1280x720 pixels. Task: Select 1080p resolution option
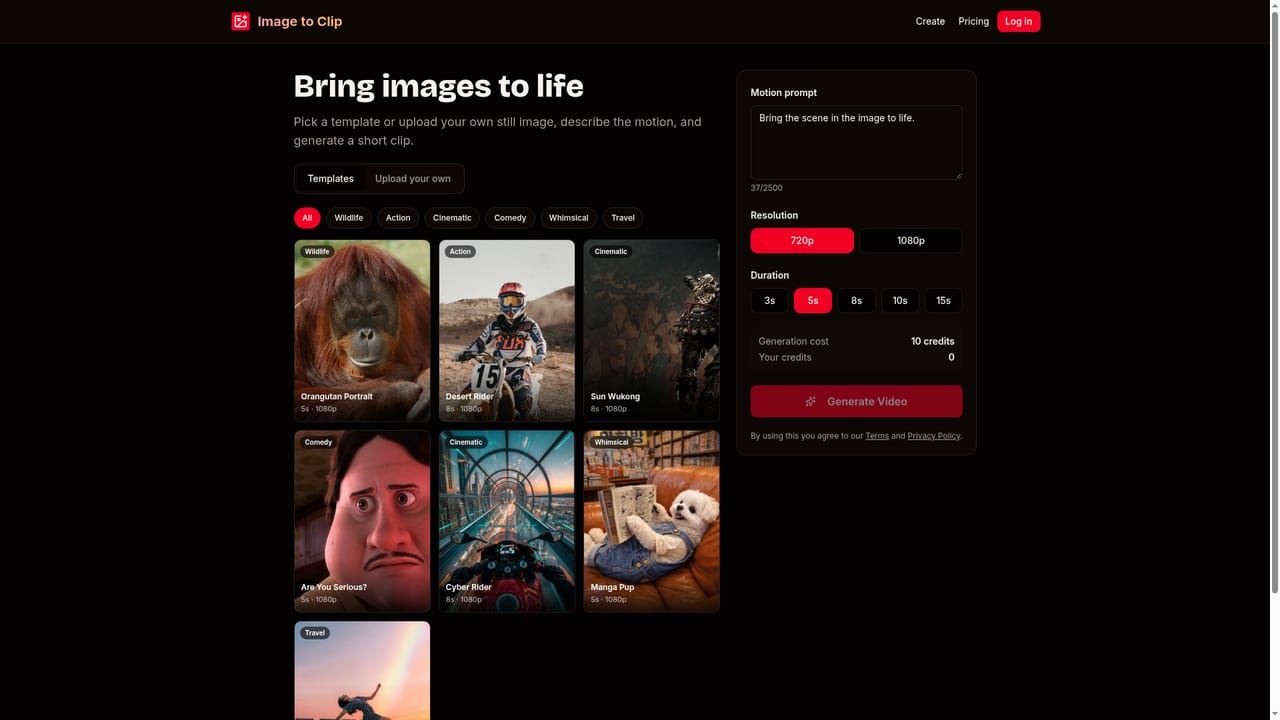tap(911, 240)
